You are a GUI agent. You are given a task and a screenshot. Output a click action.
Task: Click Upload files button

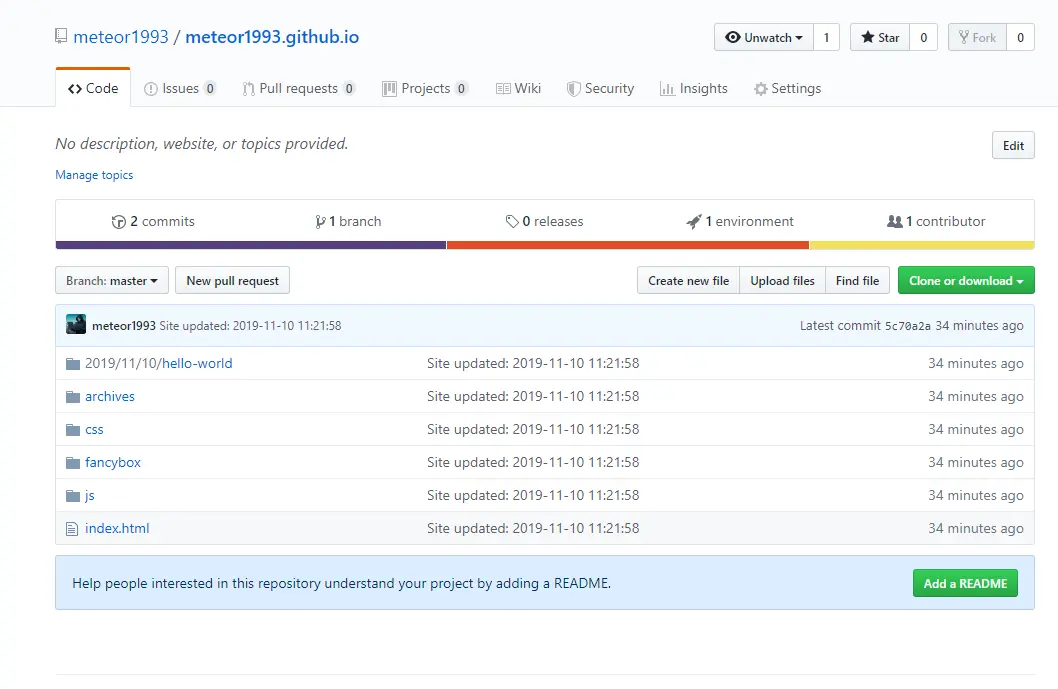tap(782, 280)
